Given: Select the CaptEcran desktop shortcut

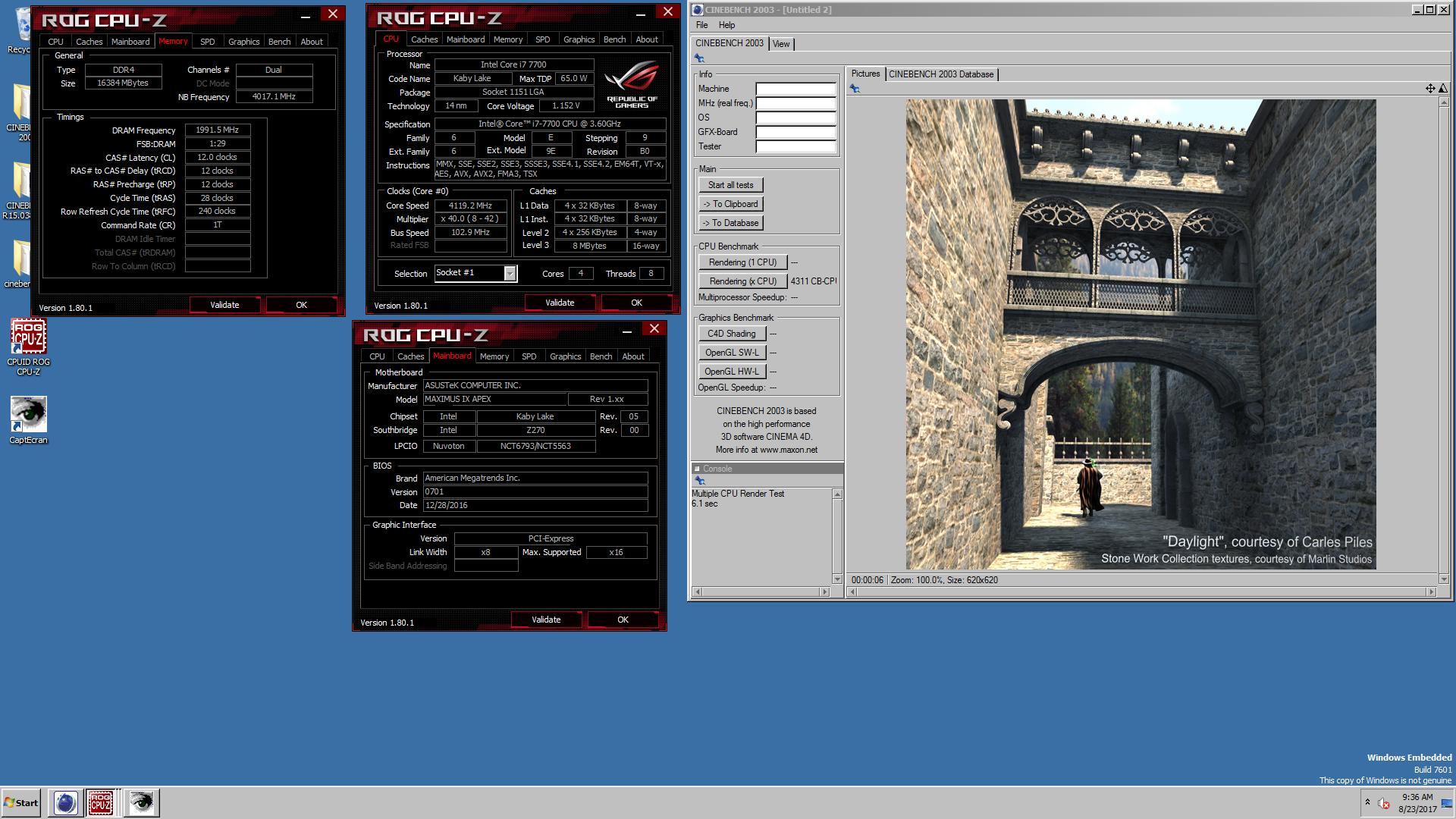Looking at the screenshot, I should pyautogui.click(x=28, y=420).
